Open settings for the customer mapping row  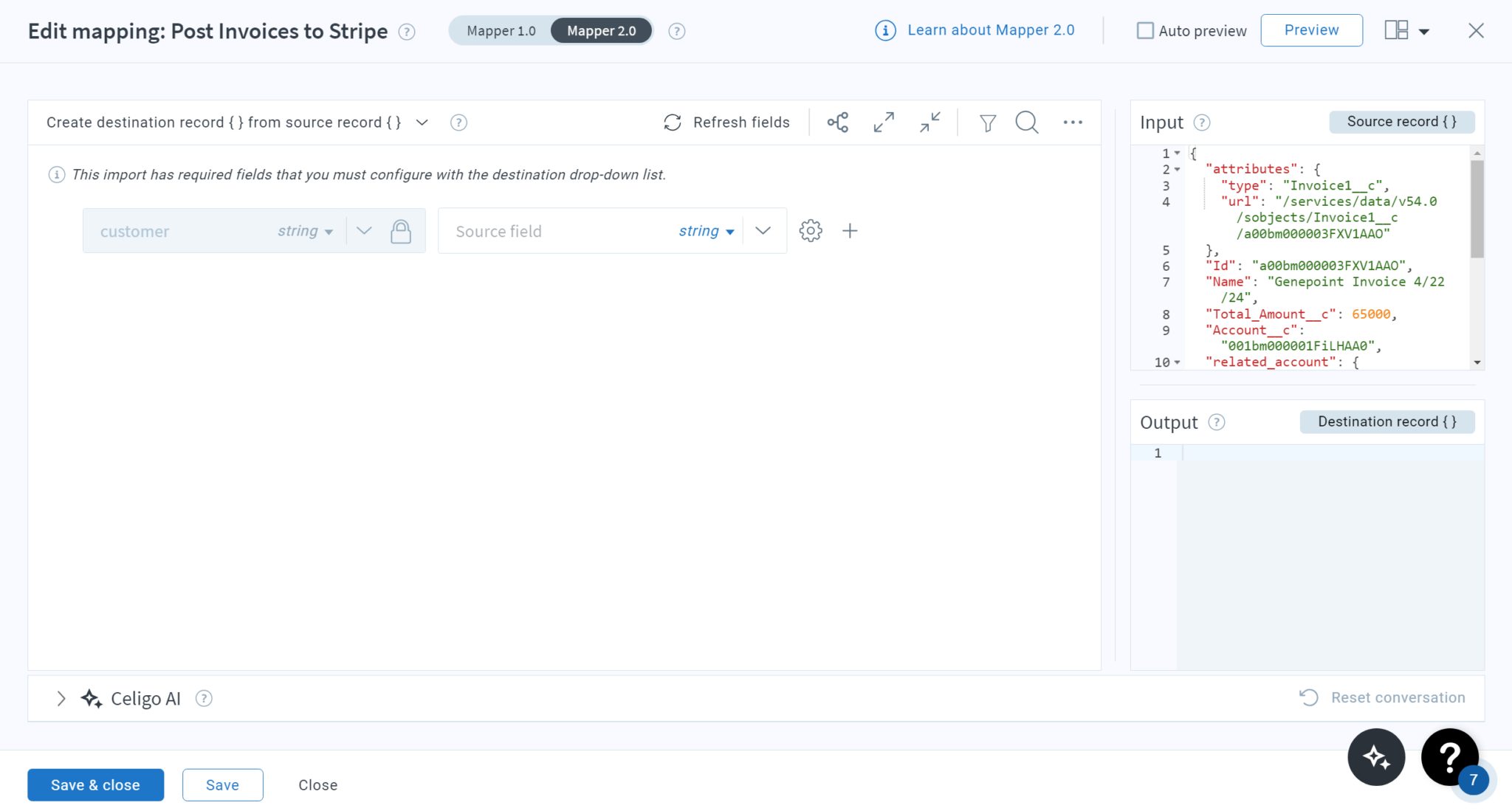(x=810, y=230)
